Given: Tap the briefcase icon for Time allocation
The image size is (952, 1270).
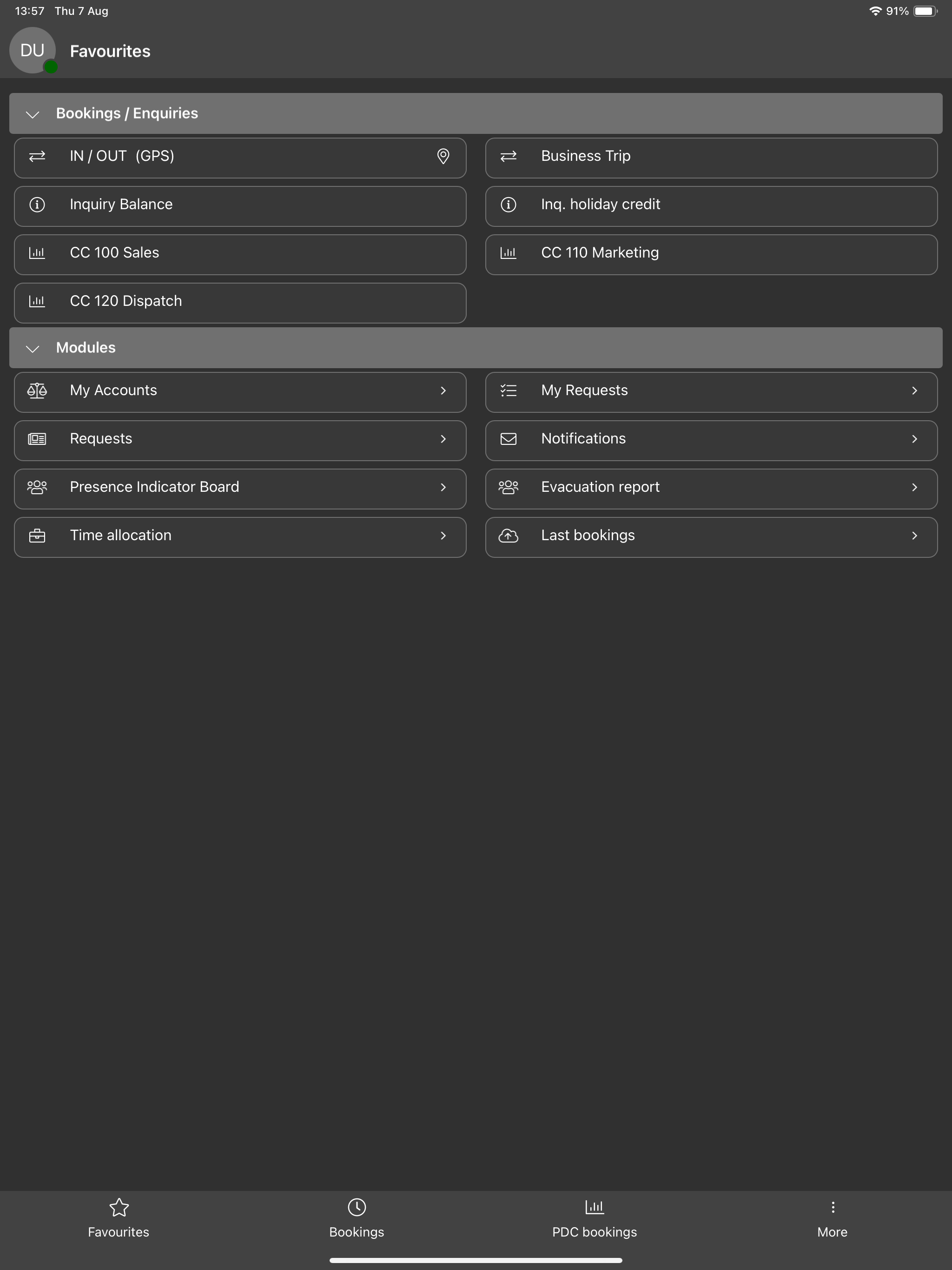Looking at the screenshot, I should click(37, 536).
